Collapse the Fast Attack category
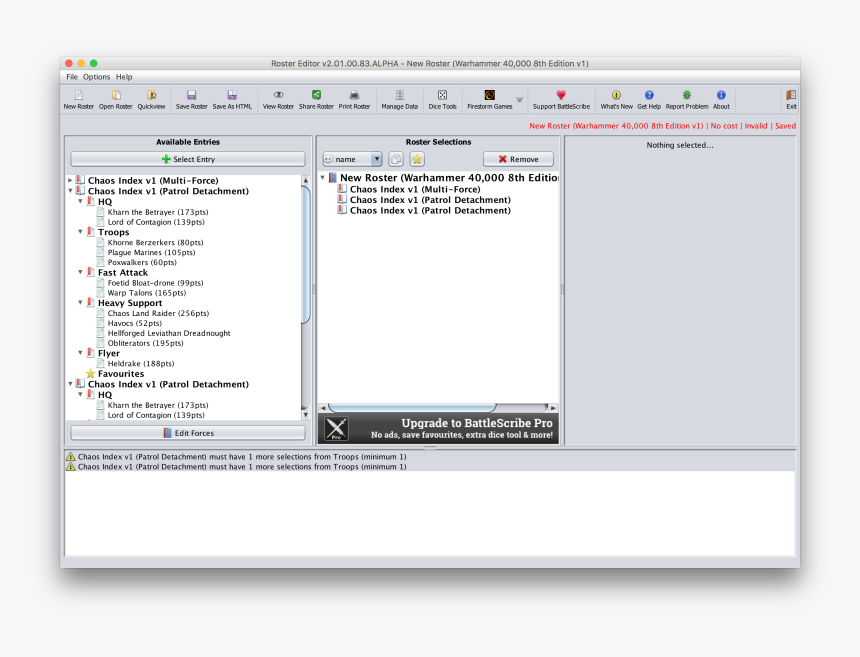 [81, 272]
